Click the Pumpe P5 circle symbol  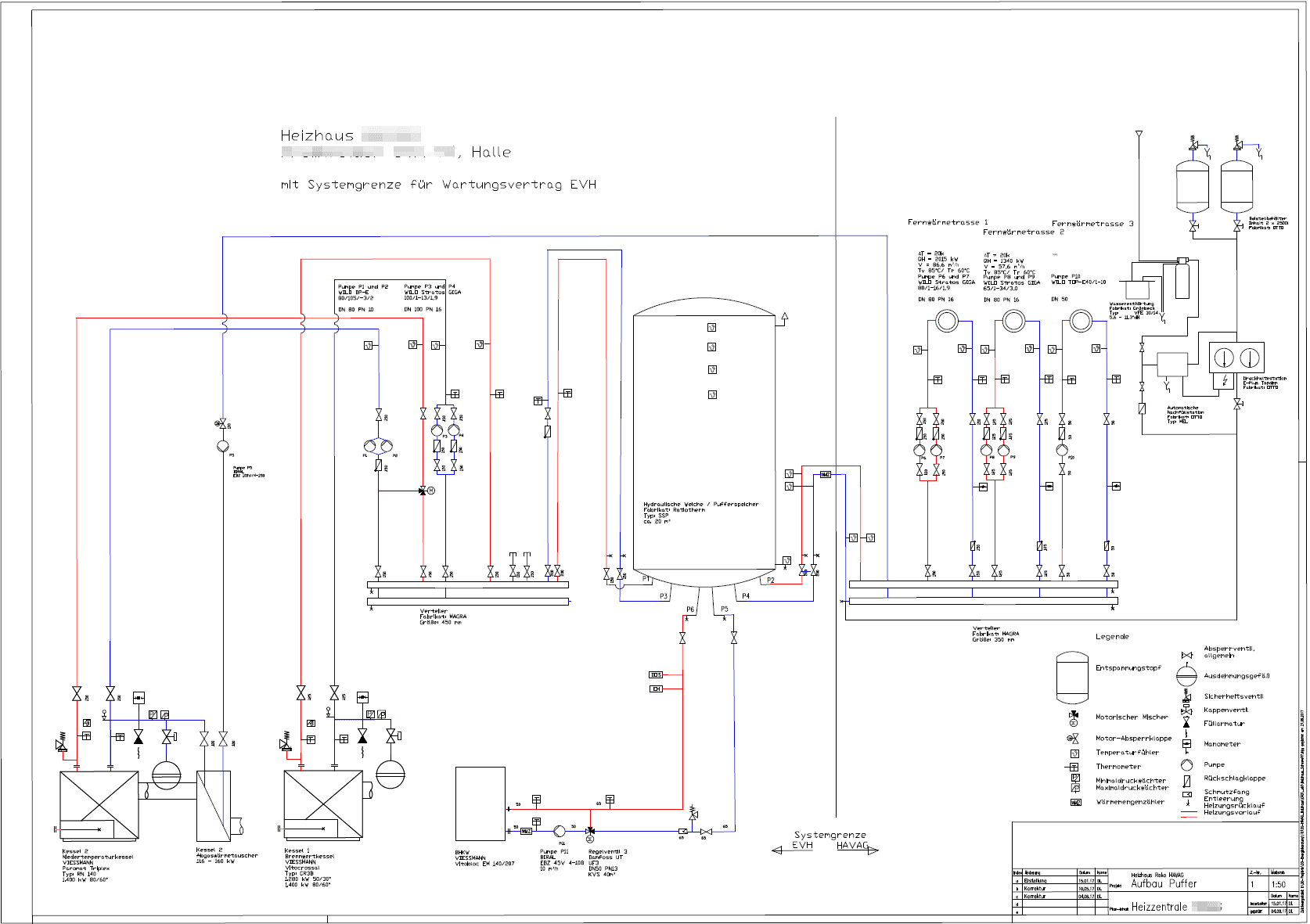click(x=223, y=446)
